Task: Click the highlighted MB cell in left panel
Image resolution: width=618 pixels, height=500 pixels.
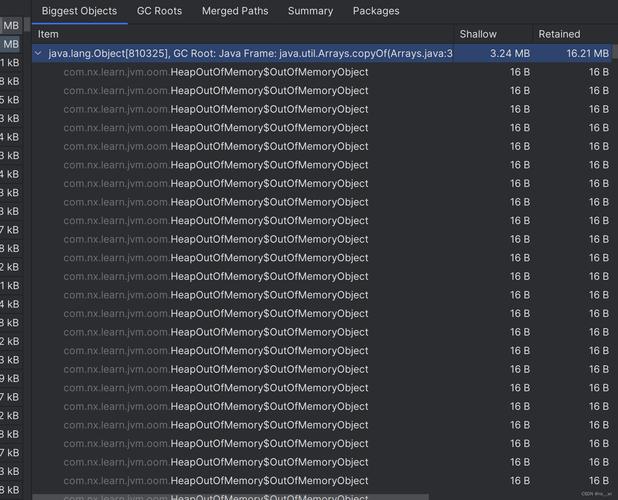Action: tap(11, 44)
